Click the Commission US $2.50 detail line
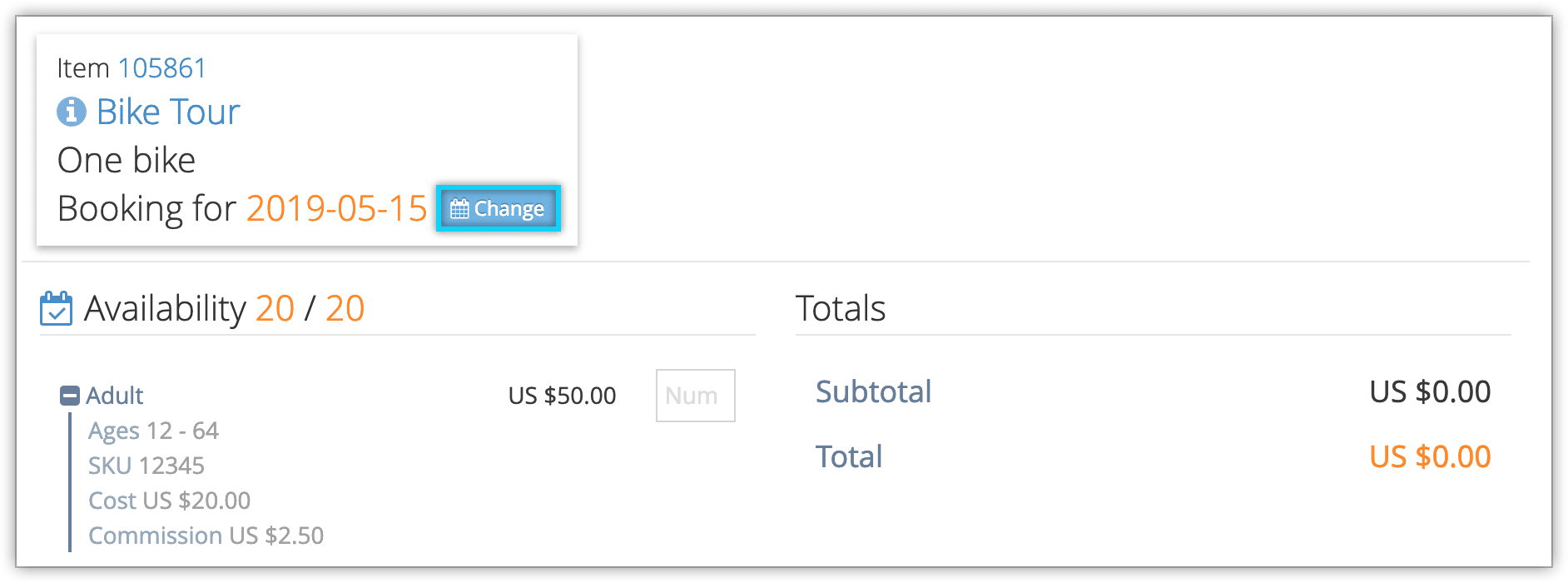Image resolution: width=1568 pixels, height=583 pixels. [x=206, y=536]
